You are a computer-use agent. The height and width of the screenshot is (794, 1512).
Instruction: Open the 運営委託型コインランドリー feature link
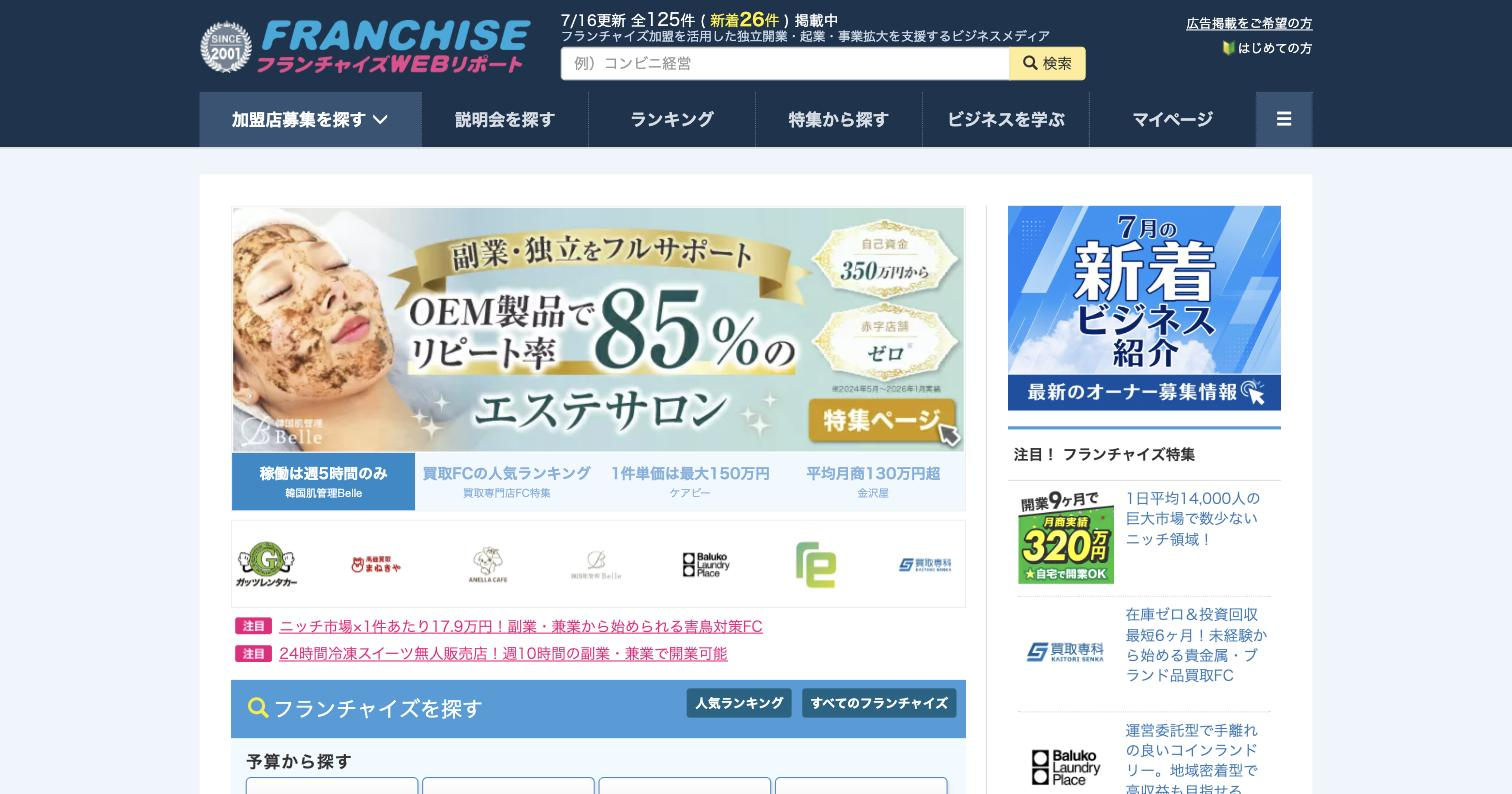pos(1192,760)
